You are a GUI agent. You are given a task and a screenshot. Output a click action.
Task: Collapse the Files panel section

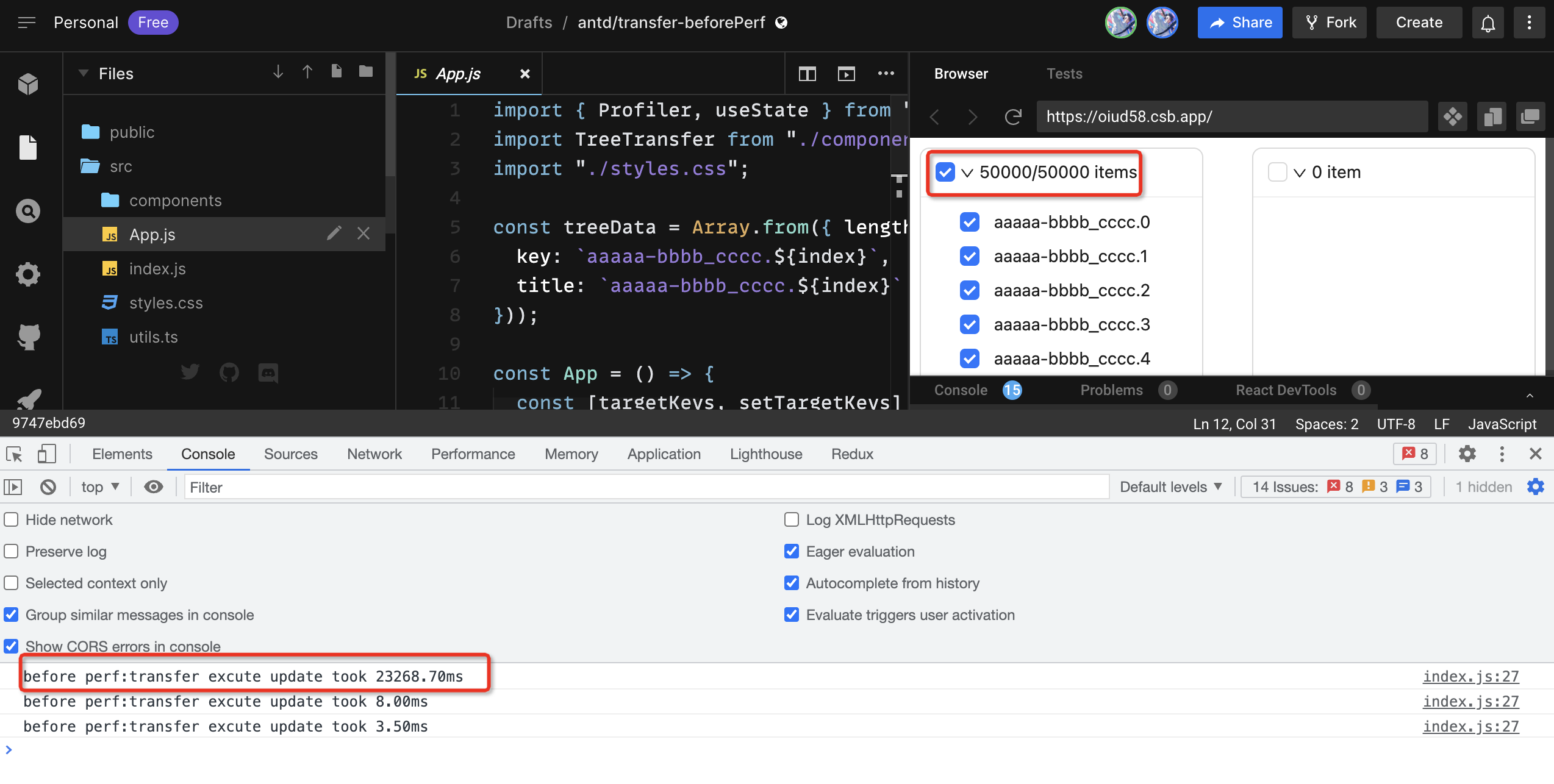[84, 74]
